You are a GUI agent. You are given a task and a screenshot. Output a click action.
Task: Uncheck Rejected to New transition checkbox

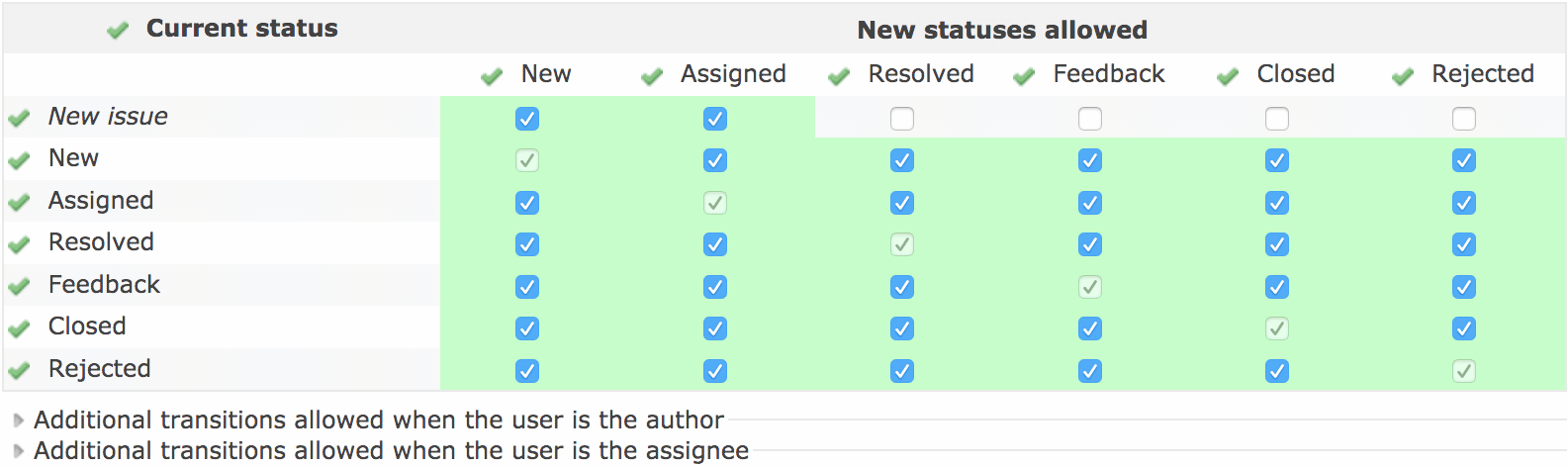pyautogui.click(x=527, y=371)
